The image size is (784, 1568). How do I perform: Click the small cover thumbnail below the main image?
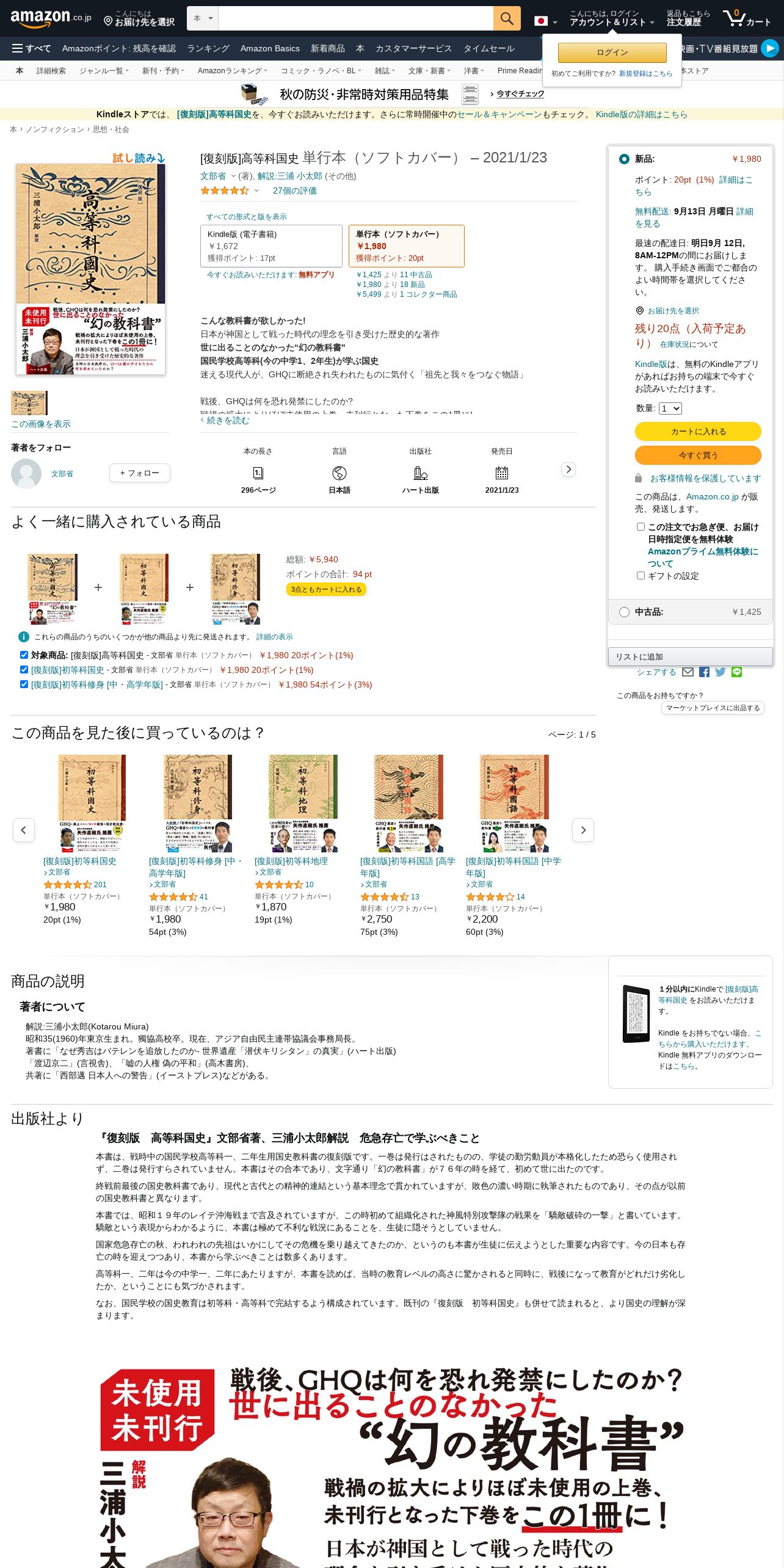[x=29, y=403]
